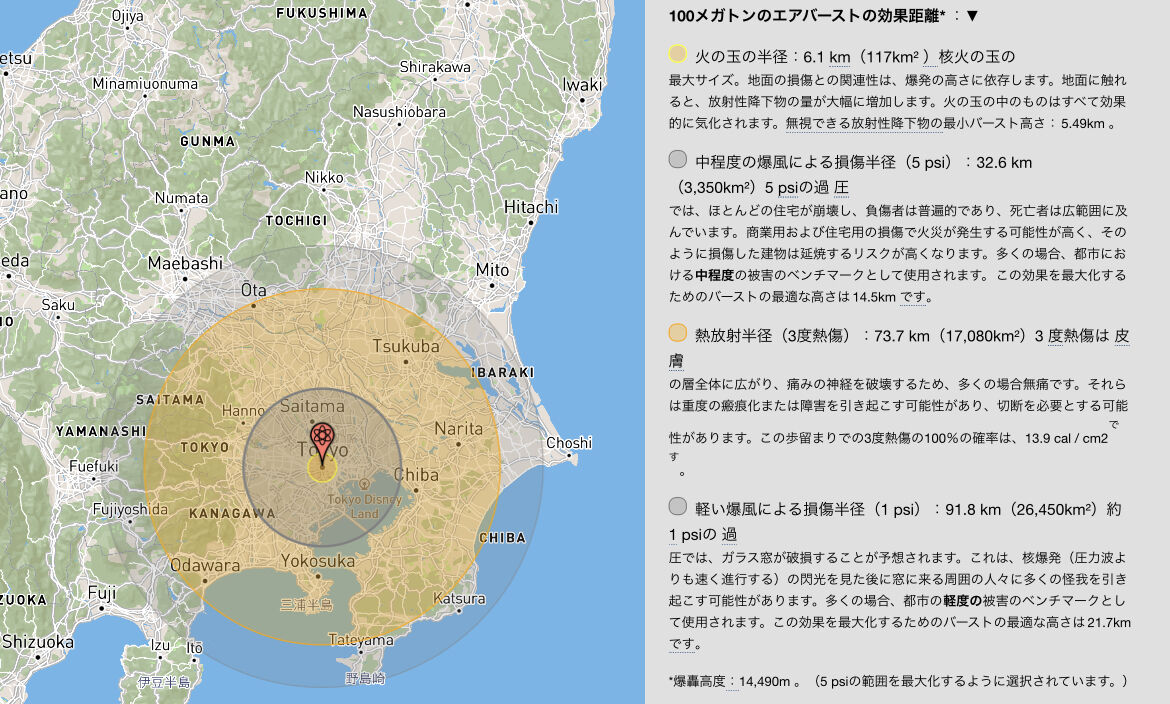Screen dimensions: 1170x704
Task: Select the gray 1 psi light blast legend circle
Action: pyautogui.click(x=678, y=506)
